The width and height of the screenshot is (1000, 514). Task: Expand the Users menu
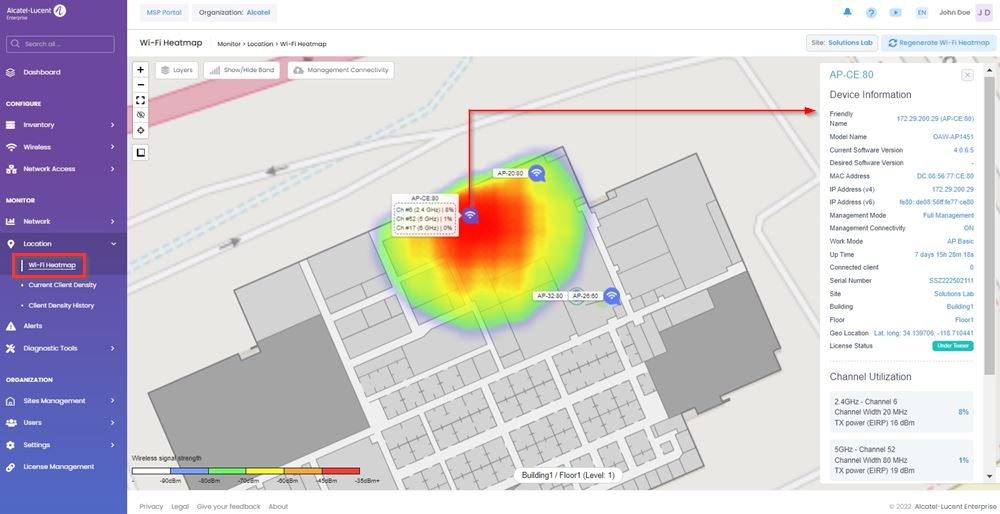[x=61, y=423]
